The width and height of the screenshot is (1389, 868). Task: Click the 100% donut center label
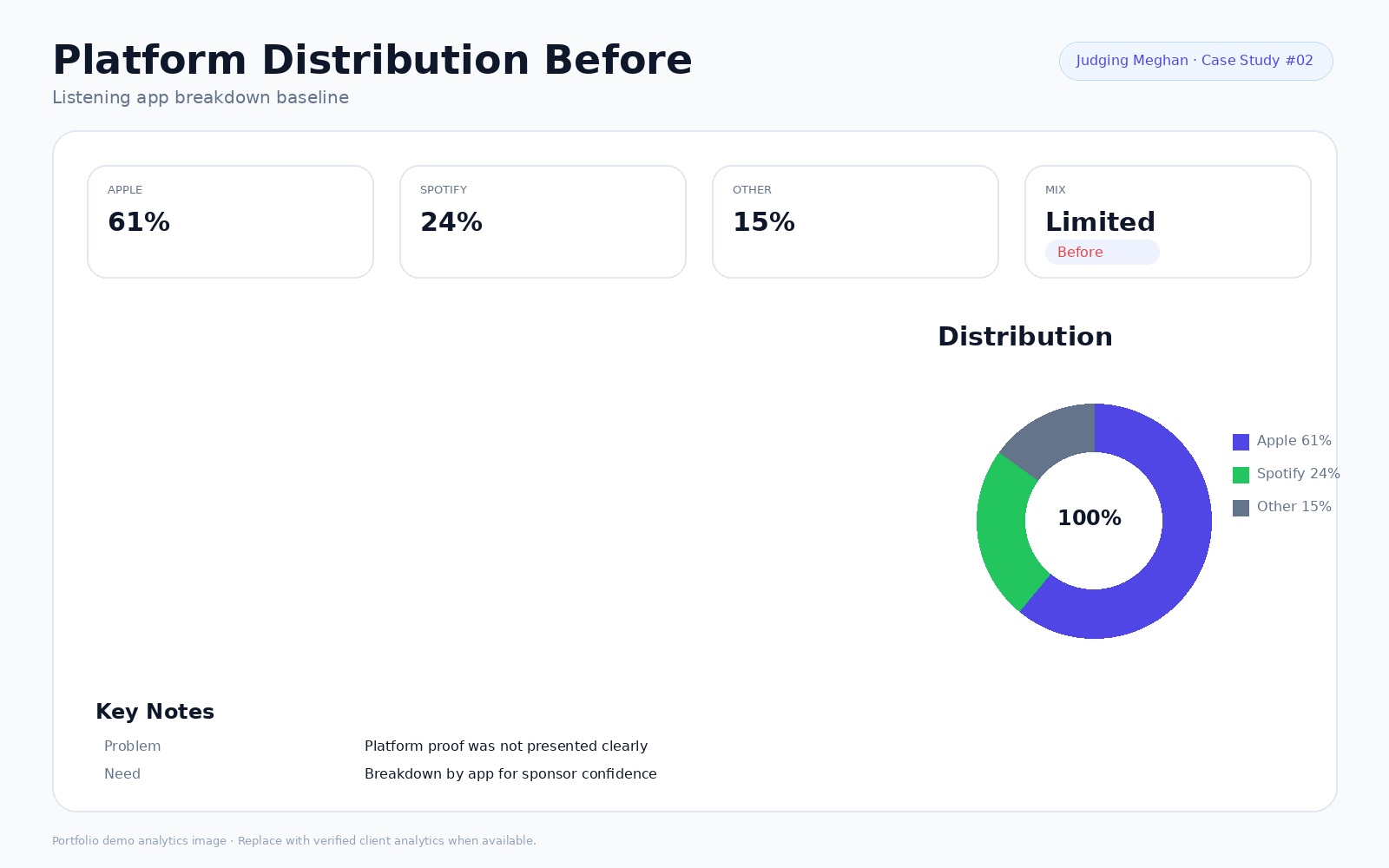tap(1089, 518)
